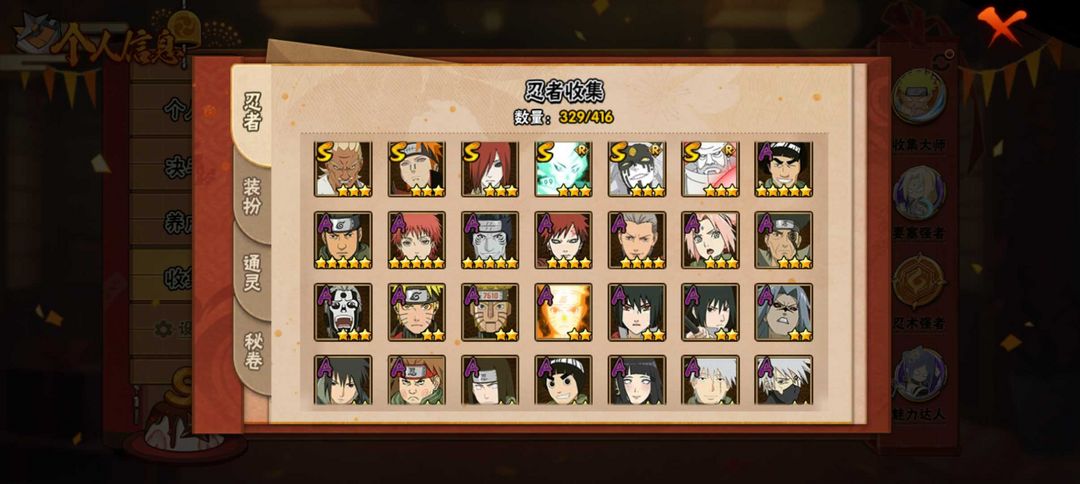
Task: Open the orange-haired Pain S-rank ninja card
Action: [x=417, y=169]
